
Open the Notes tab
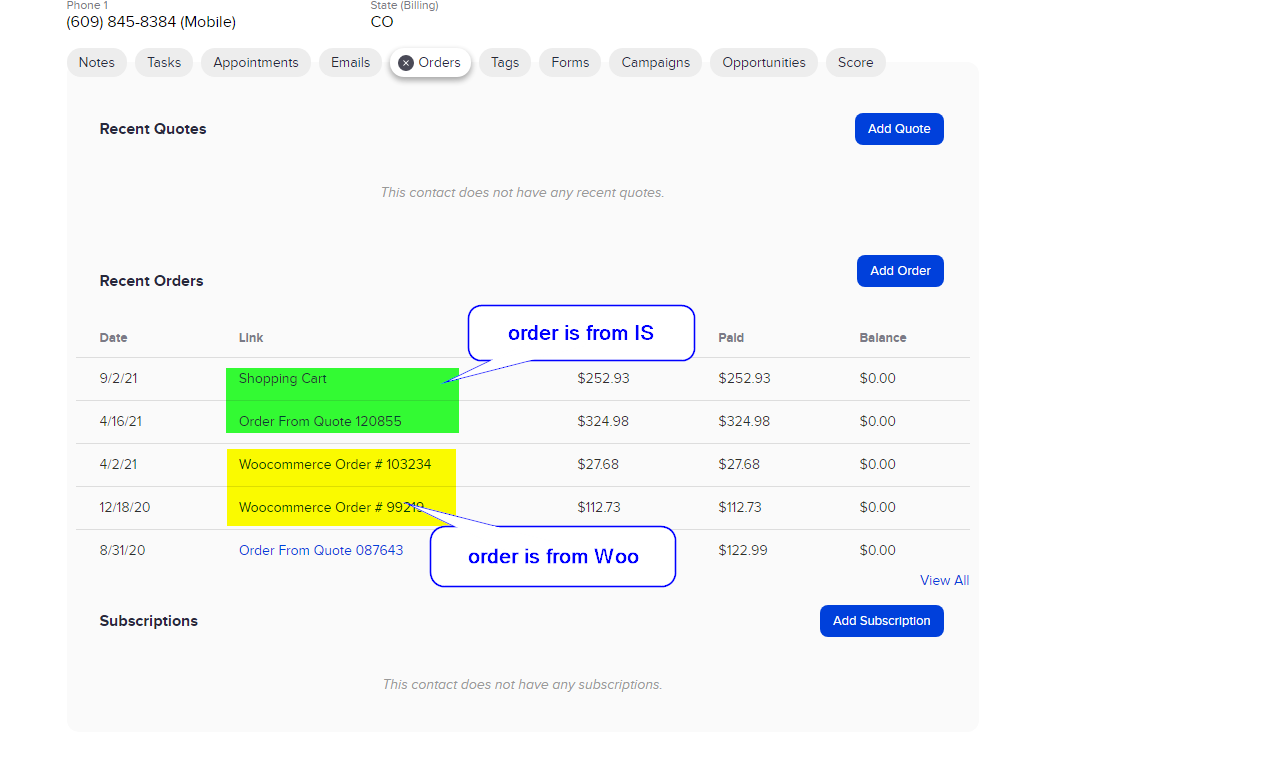[97, 62]
